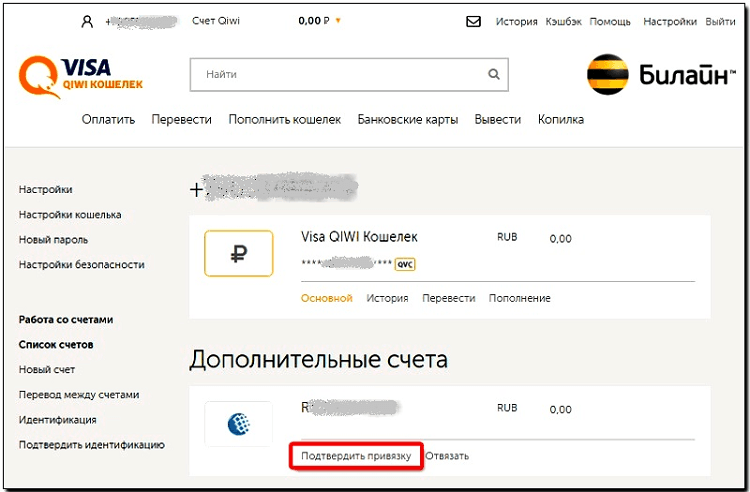Open the Вывести menu
This screenshot has height=492, width=750.
pyautogui.click(x=497, y=120)
